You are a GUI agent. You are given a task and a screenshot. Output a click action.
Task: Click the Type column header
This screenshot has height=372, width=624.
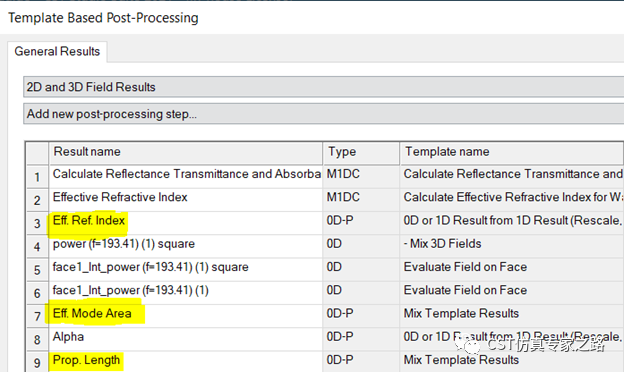(x=361, y=152)
